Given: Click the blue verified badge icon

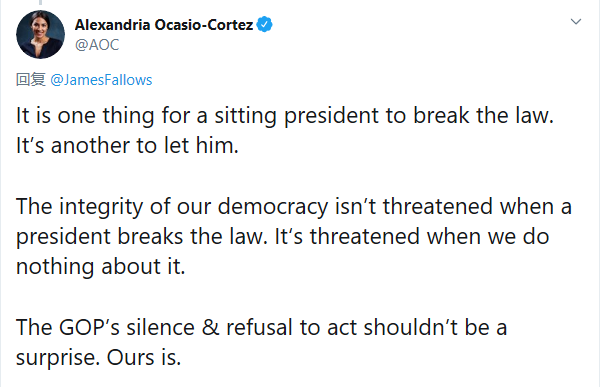Looking at the screenshot, I should coord(265,25).
